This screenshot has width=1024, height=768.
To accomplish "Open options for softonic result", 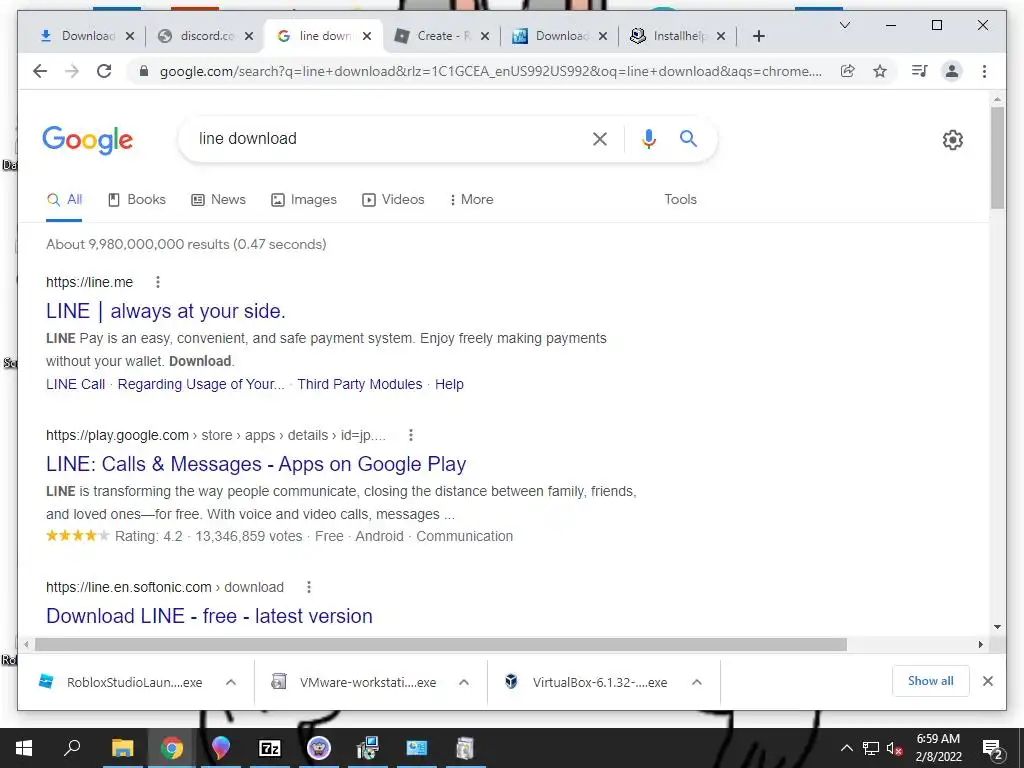I will point(309,587).
